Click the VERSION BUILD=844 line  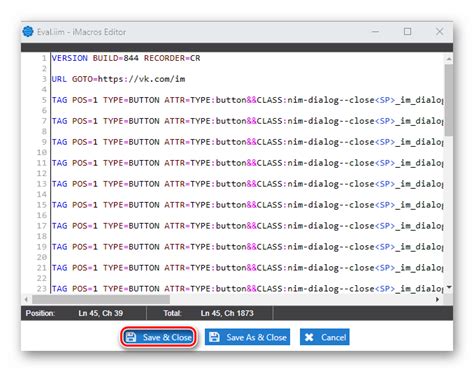coord(126,58)
